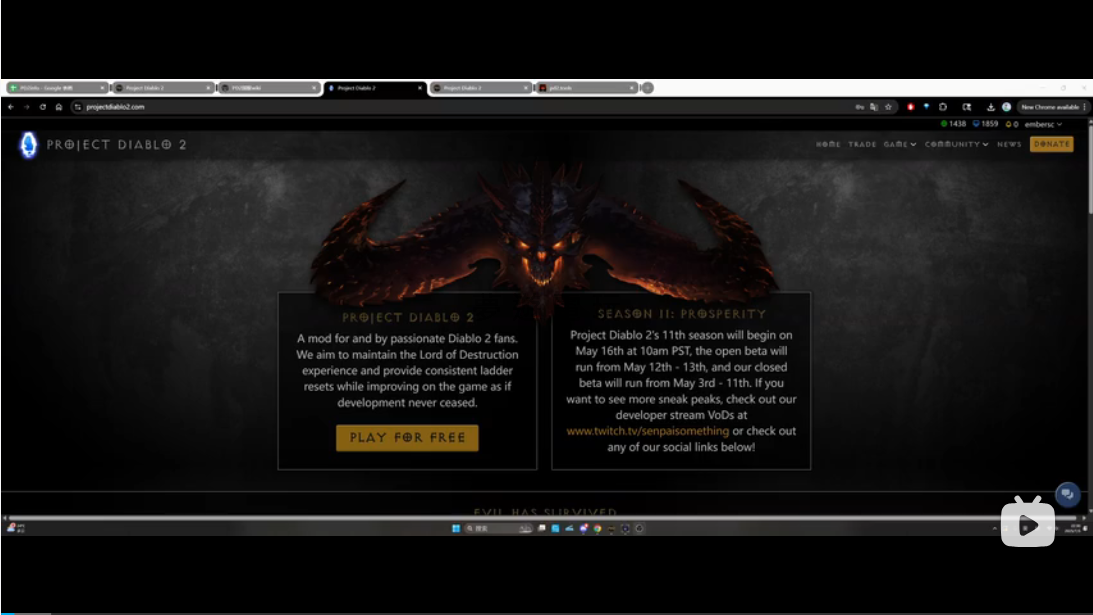This screenshot has width=1093, height=615.
Task: Open the media control icon in toolbar
Action: click(967, 107)
